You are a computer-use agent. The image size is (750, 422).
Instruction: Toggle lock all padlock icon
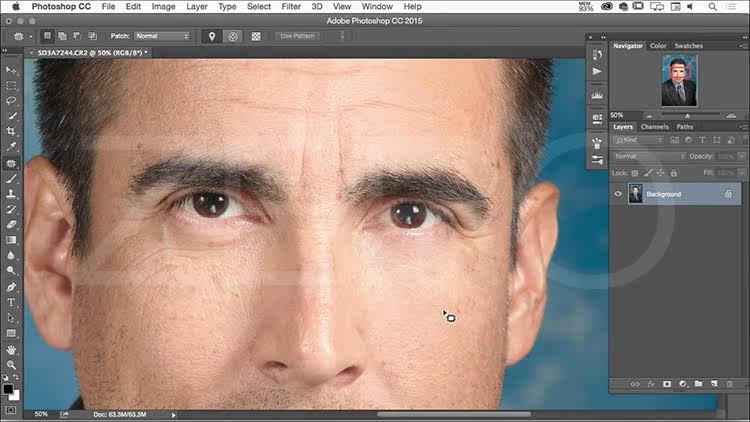[x=673, y=173]
